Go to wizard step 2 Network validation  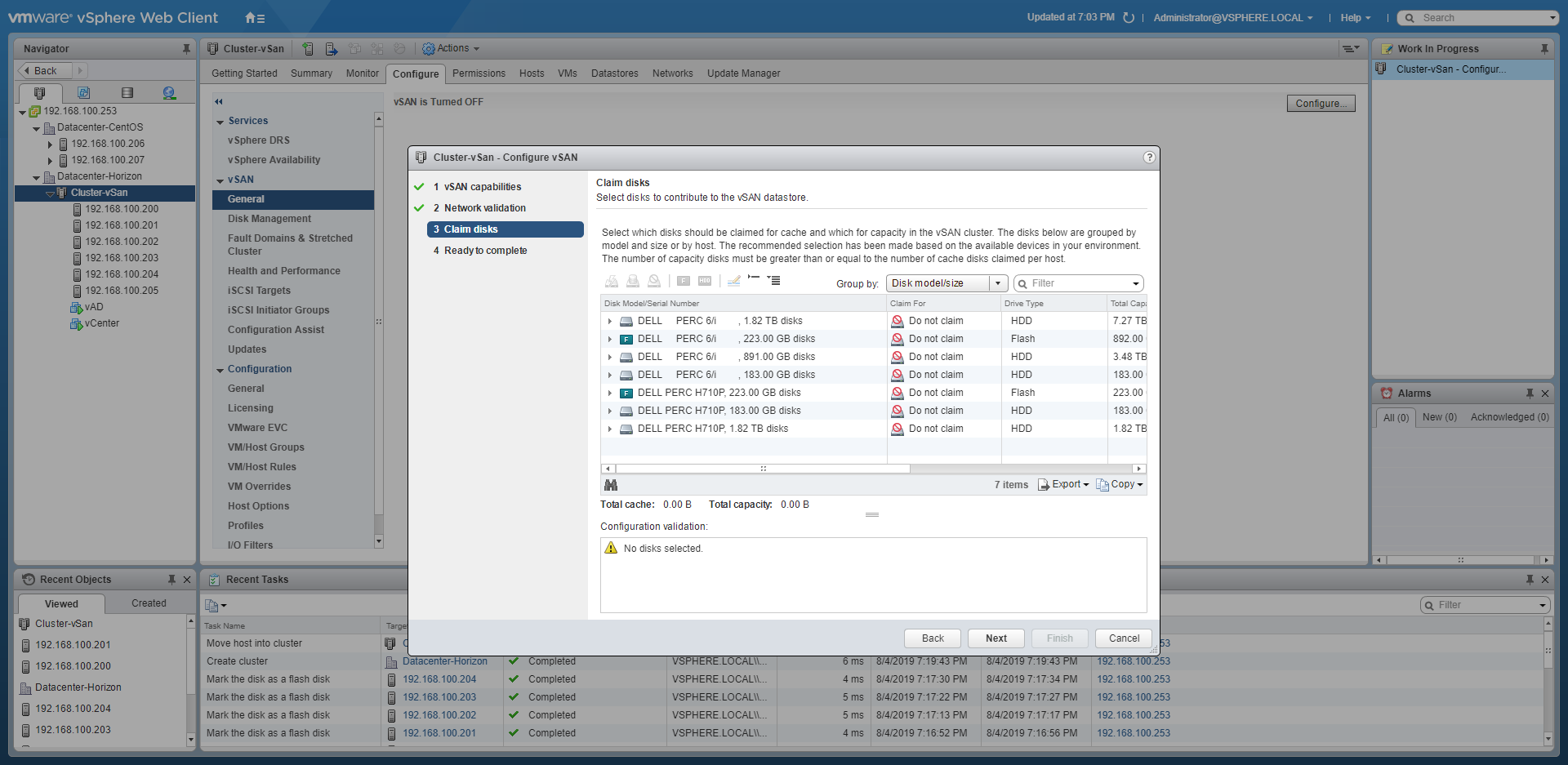point(484,208)
